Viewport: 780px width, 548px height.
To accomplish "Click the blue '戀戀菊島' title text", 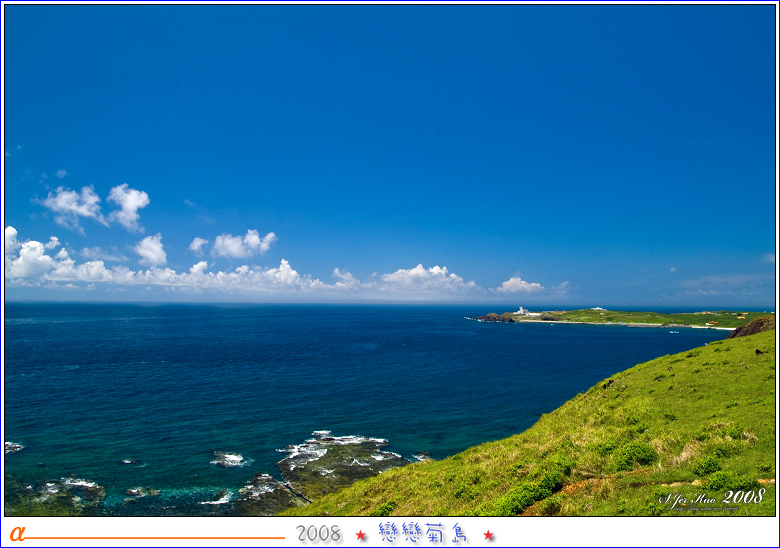I will click(x=423, y=533).
